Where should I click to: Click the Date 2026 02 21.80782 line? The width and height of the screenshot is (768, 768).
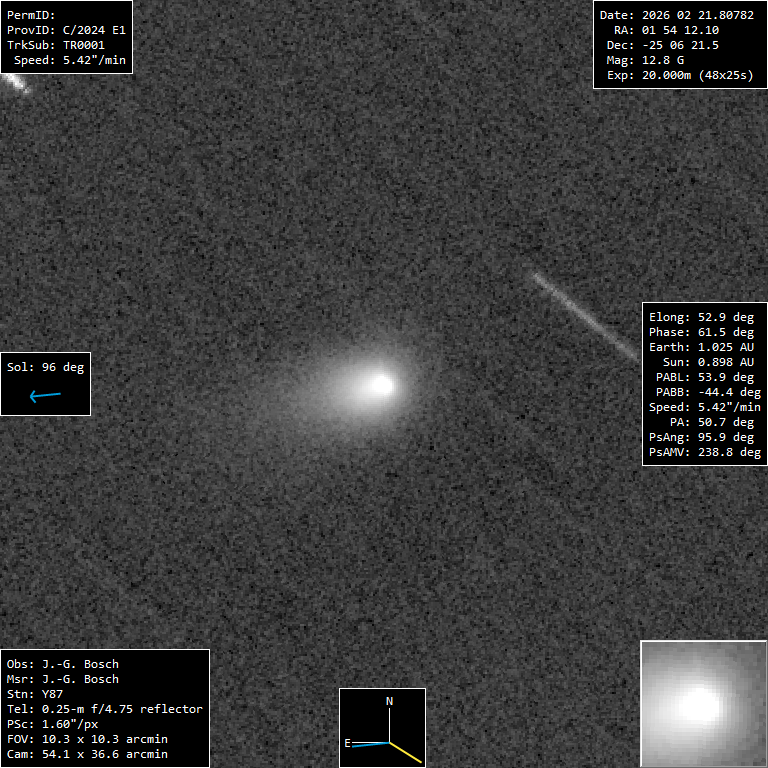(676, 15)
